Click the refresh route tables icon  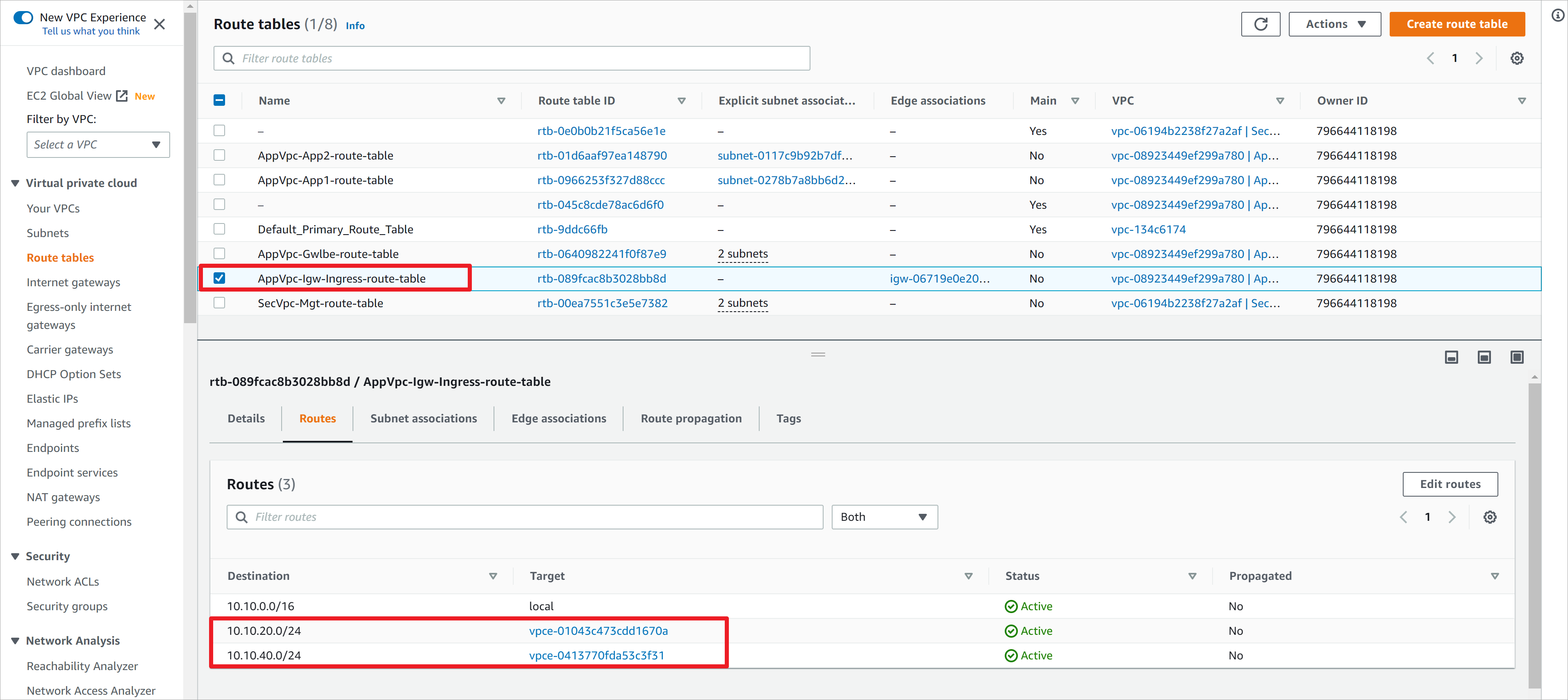click(1261, 24)
